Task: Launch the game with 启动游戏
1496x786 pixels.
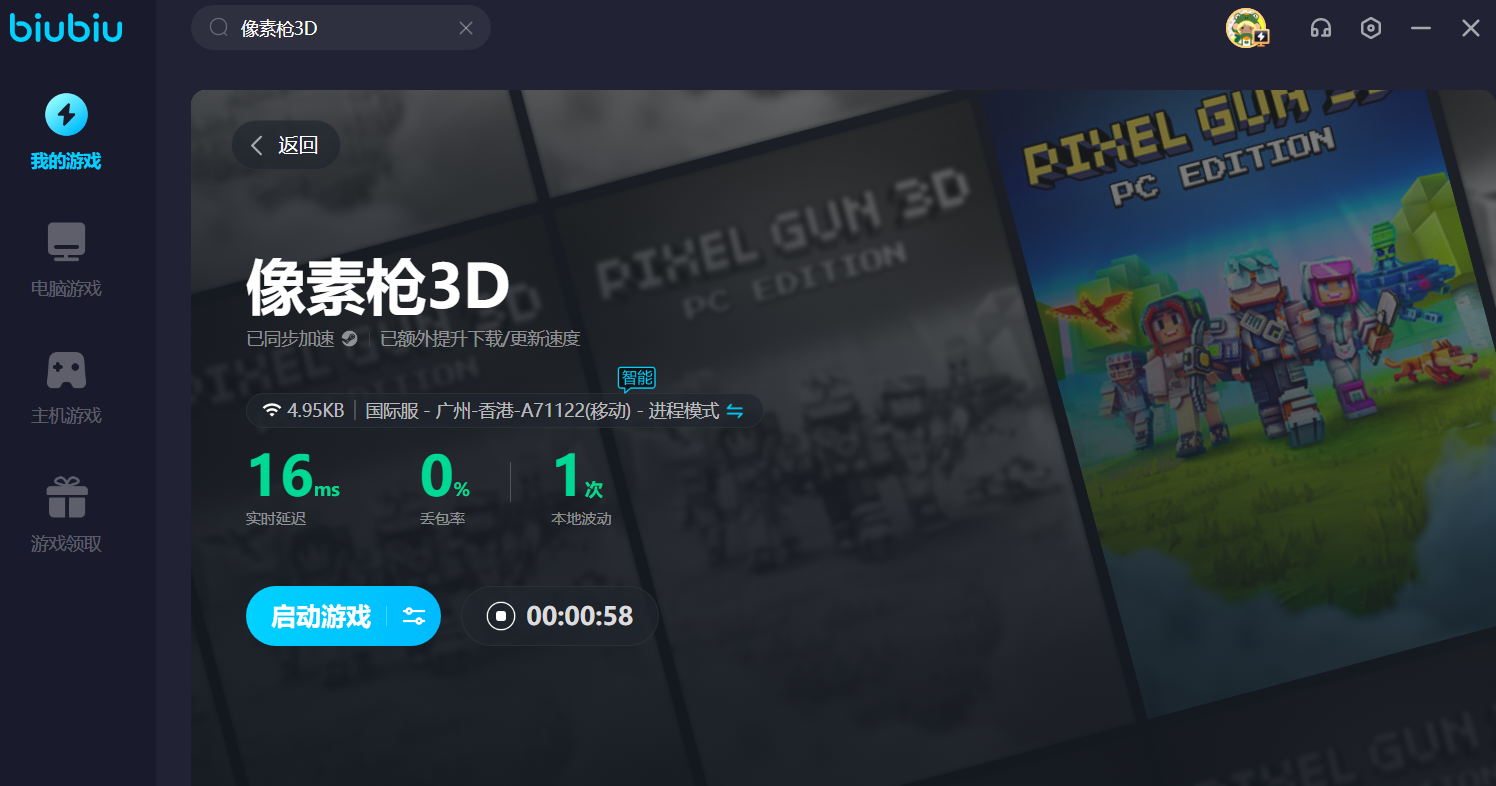Action: coord(320,616)
